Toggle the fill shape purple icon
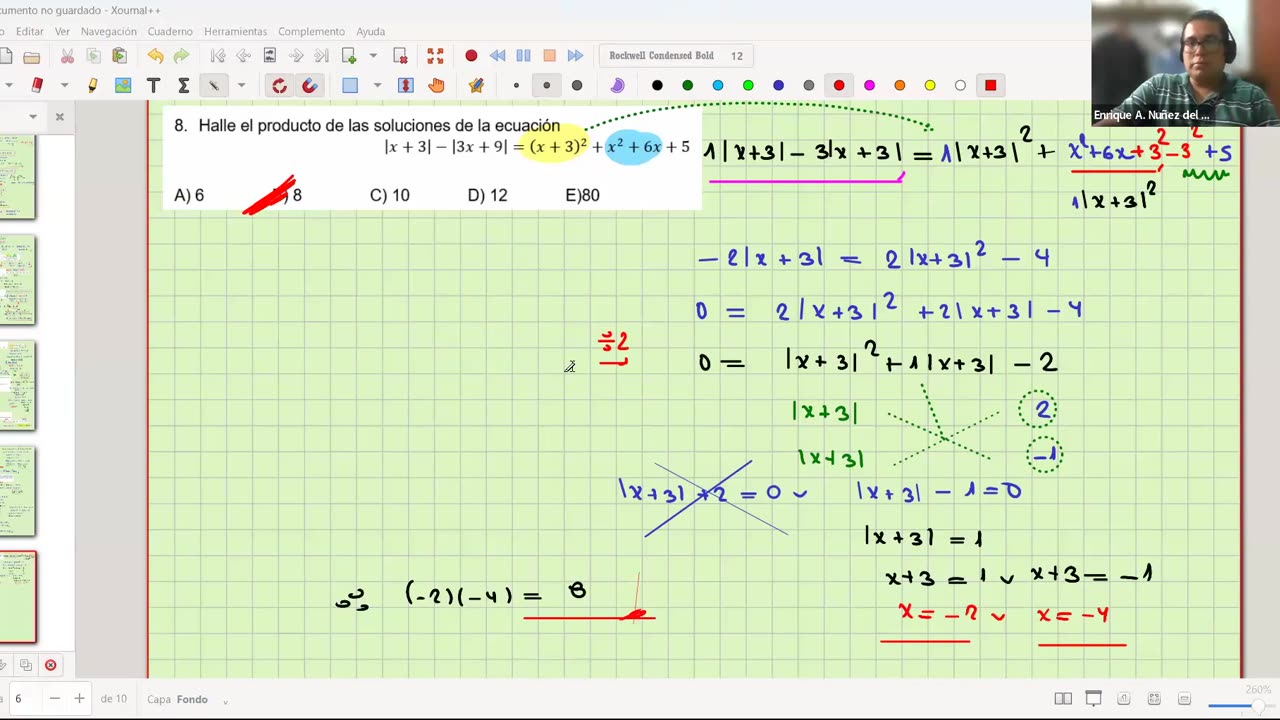1280x720 pixels. coord(617,86)
